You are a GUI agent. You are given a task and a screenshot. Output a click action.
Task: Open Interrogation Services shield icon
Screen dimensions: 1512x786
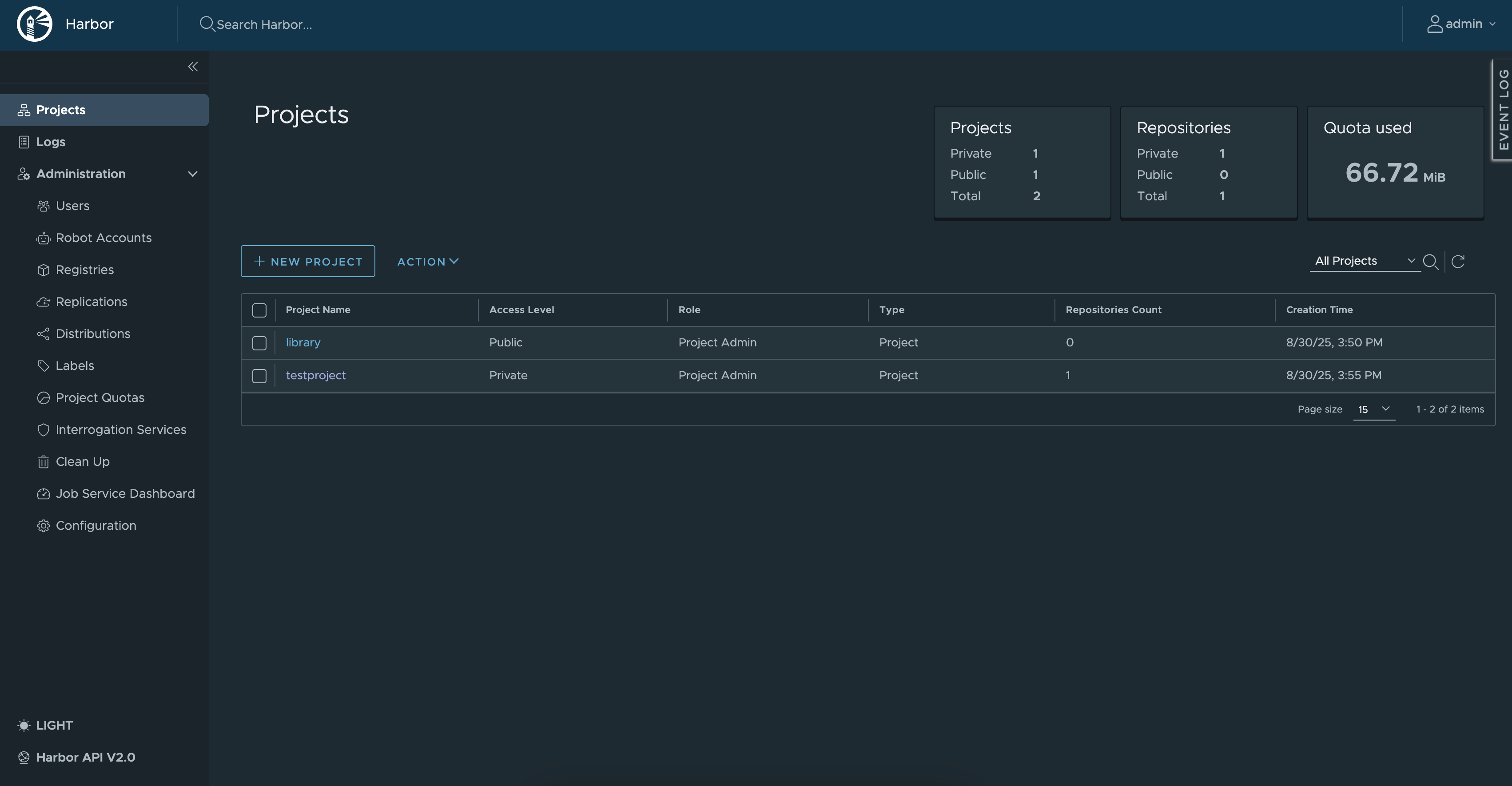pyautogui.click(x=44, y=430)
